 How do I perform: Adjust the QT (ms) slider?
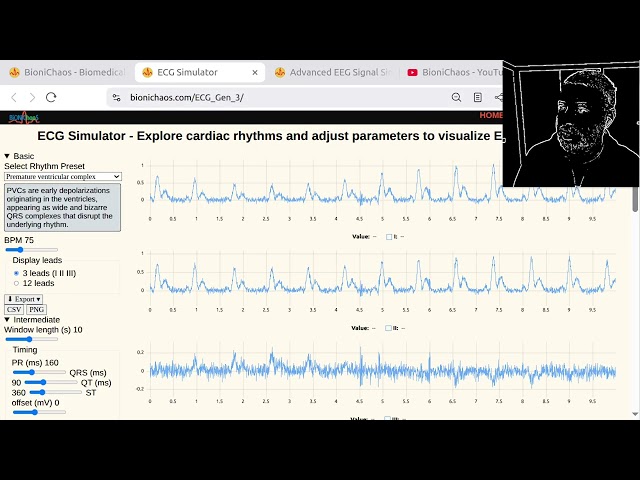(x=55, y=392)
